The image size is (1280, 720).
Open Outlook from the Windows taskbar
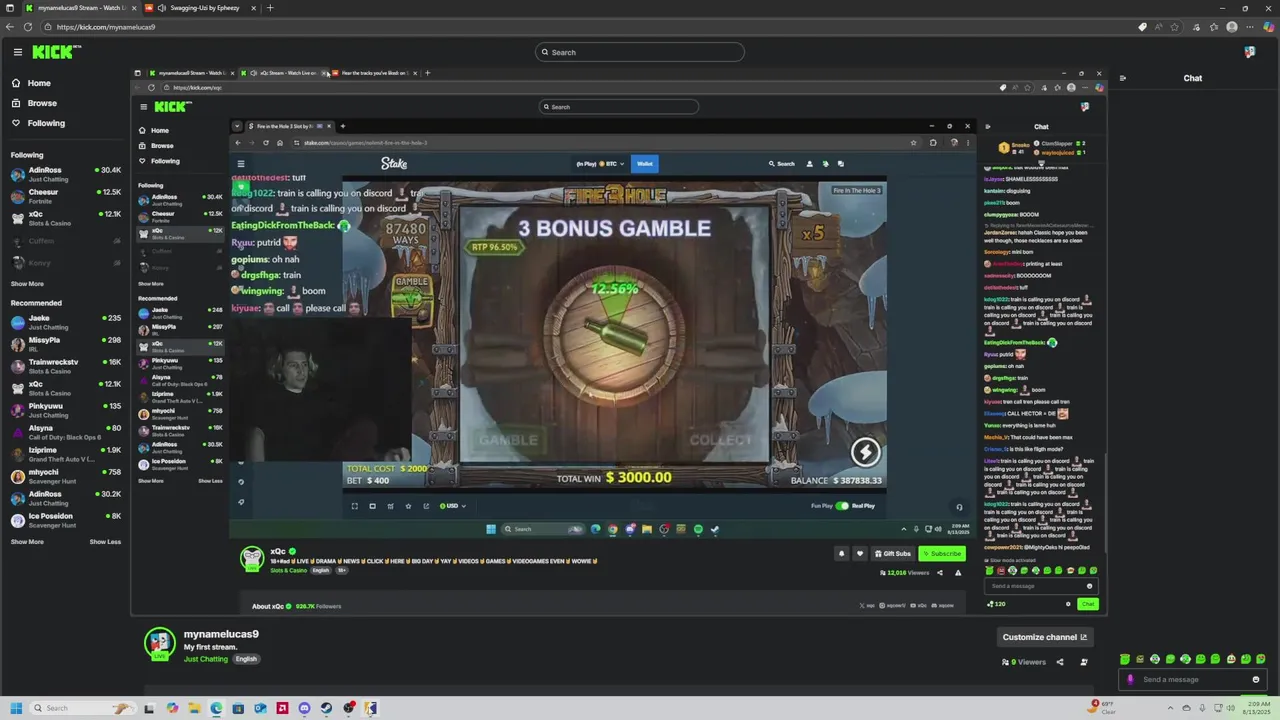(x=260, y=708)
